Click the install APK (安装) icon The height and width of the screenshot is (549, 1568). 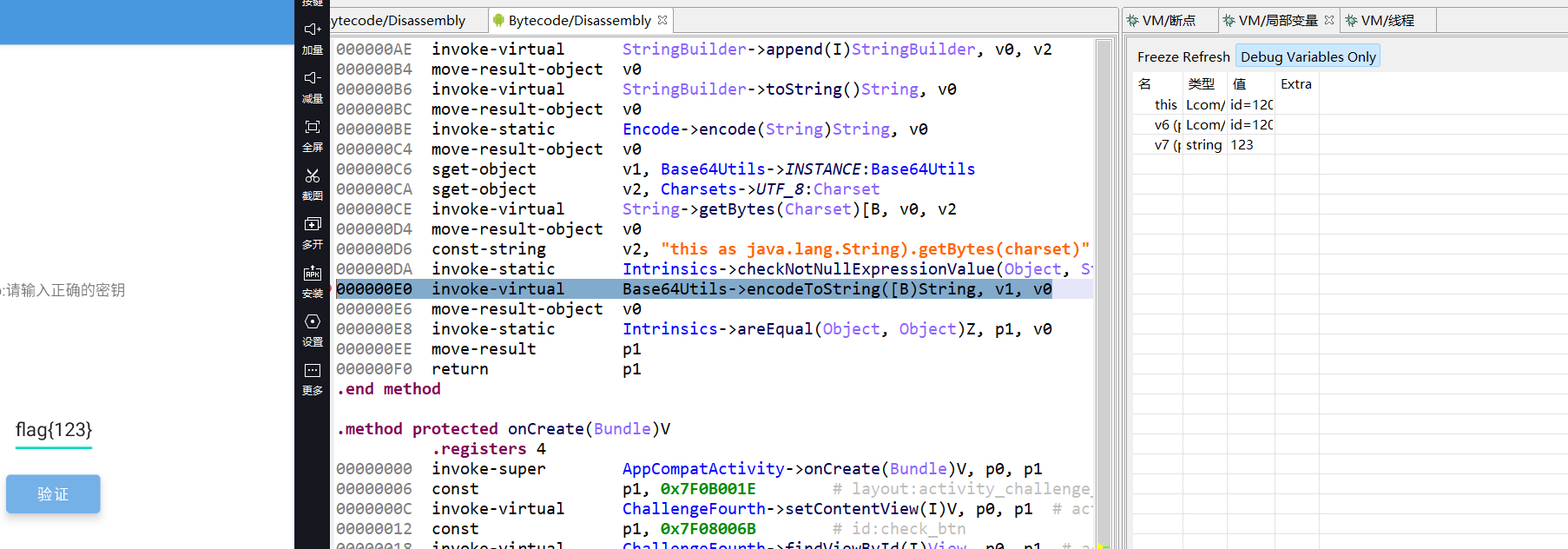[x=313, y=273]
